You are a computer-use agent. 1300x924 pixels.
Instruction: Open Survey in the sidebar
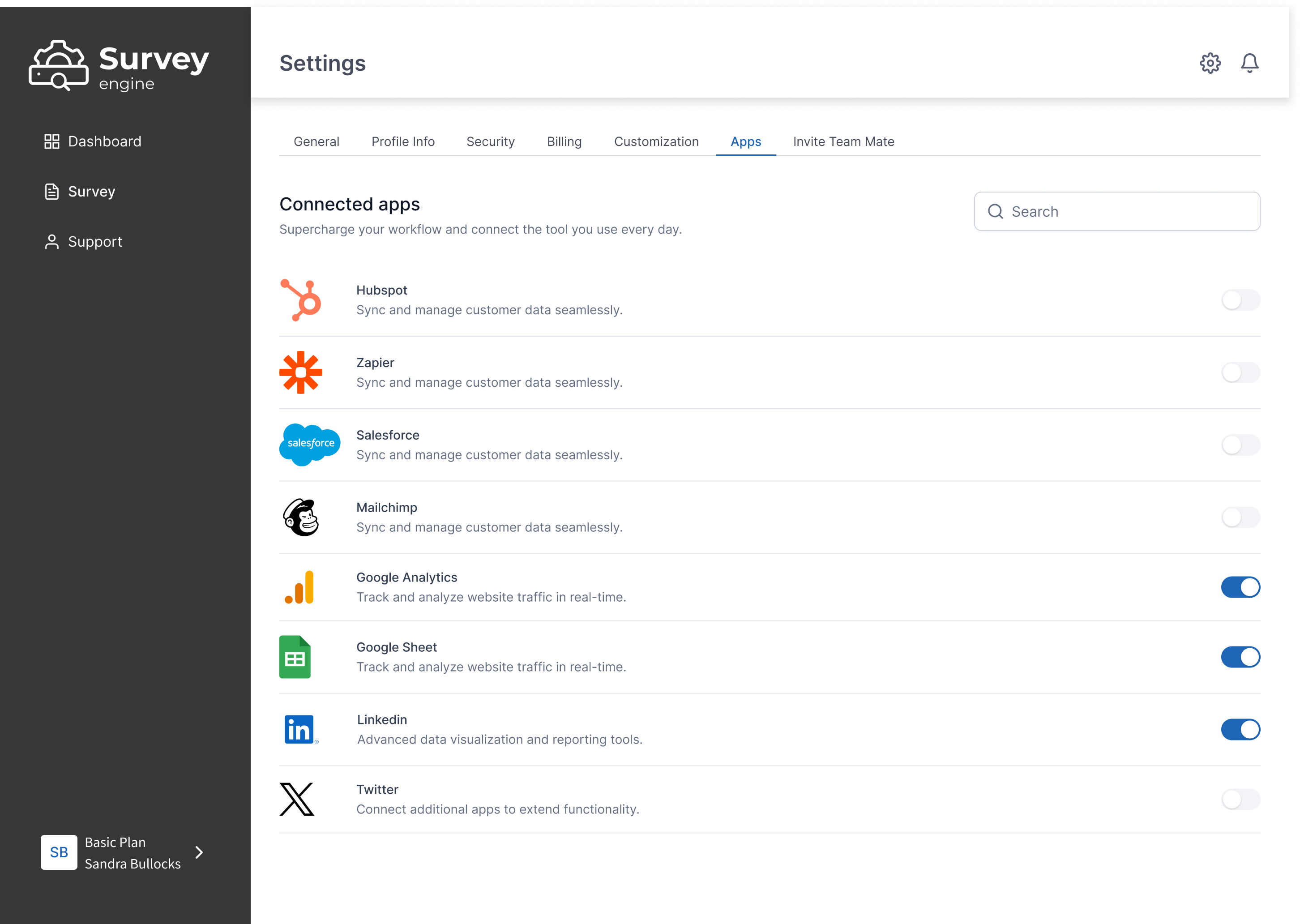80,192
